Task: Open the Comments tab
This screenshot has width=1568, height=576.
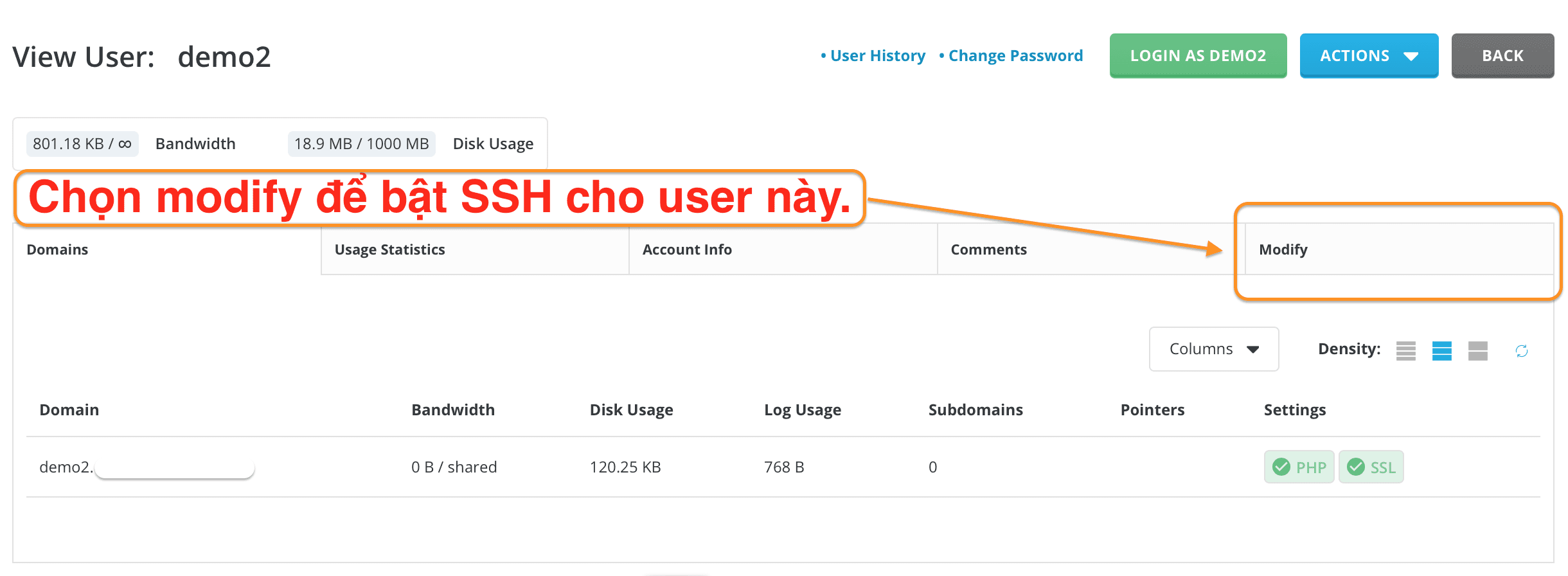Action: pyautogui.click(x=988, y=249)
